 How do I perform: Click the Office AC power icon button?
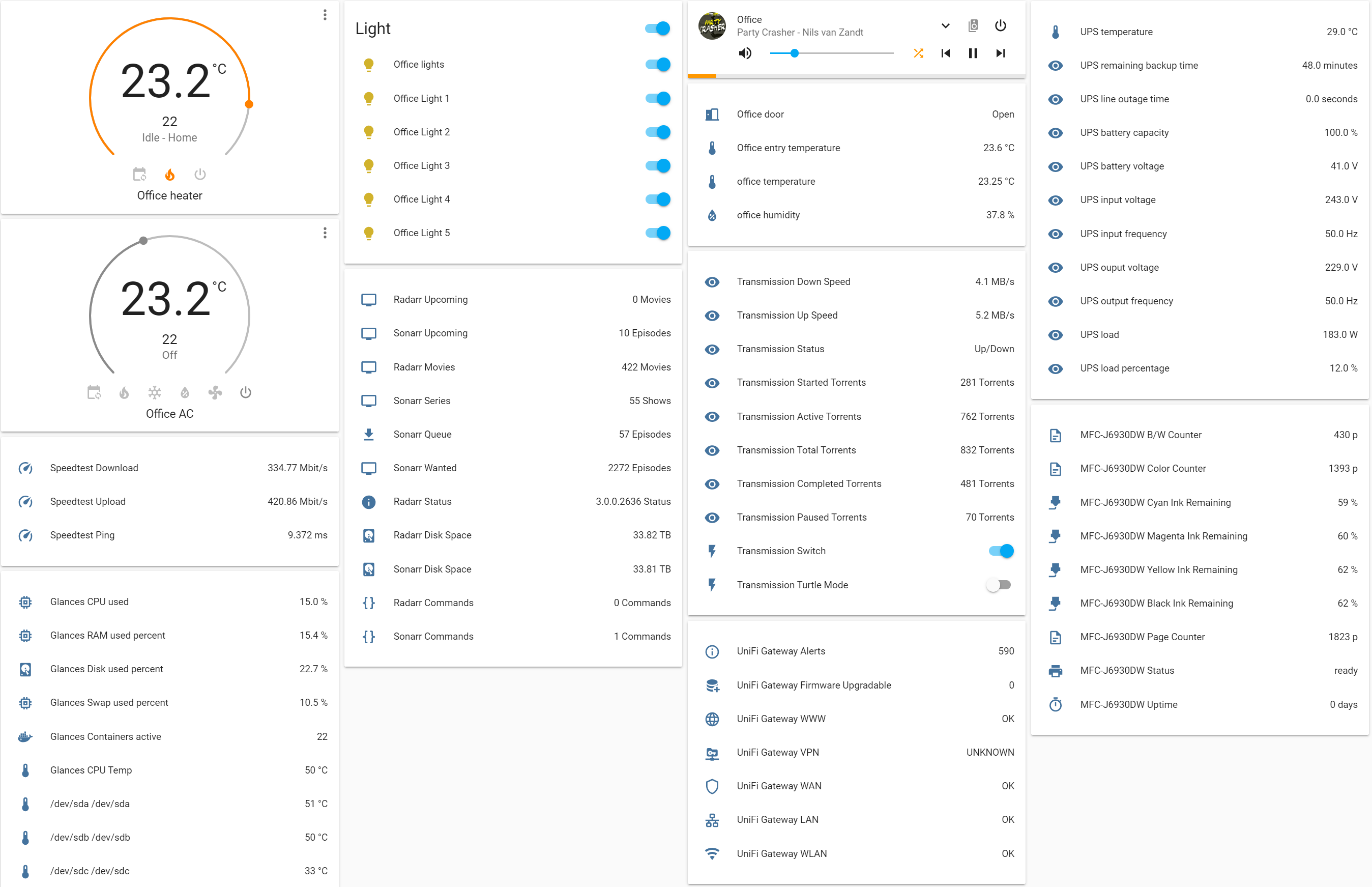coord(245,391)
